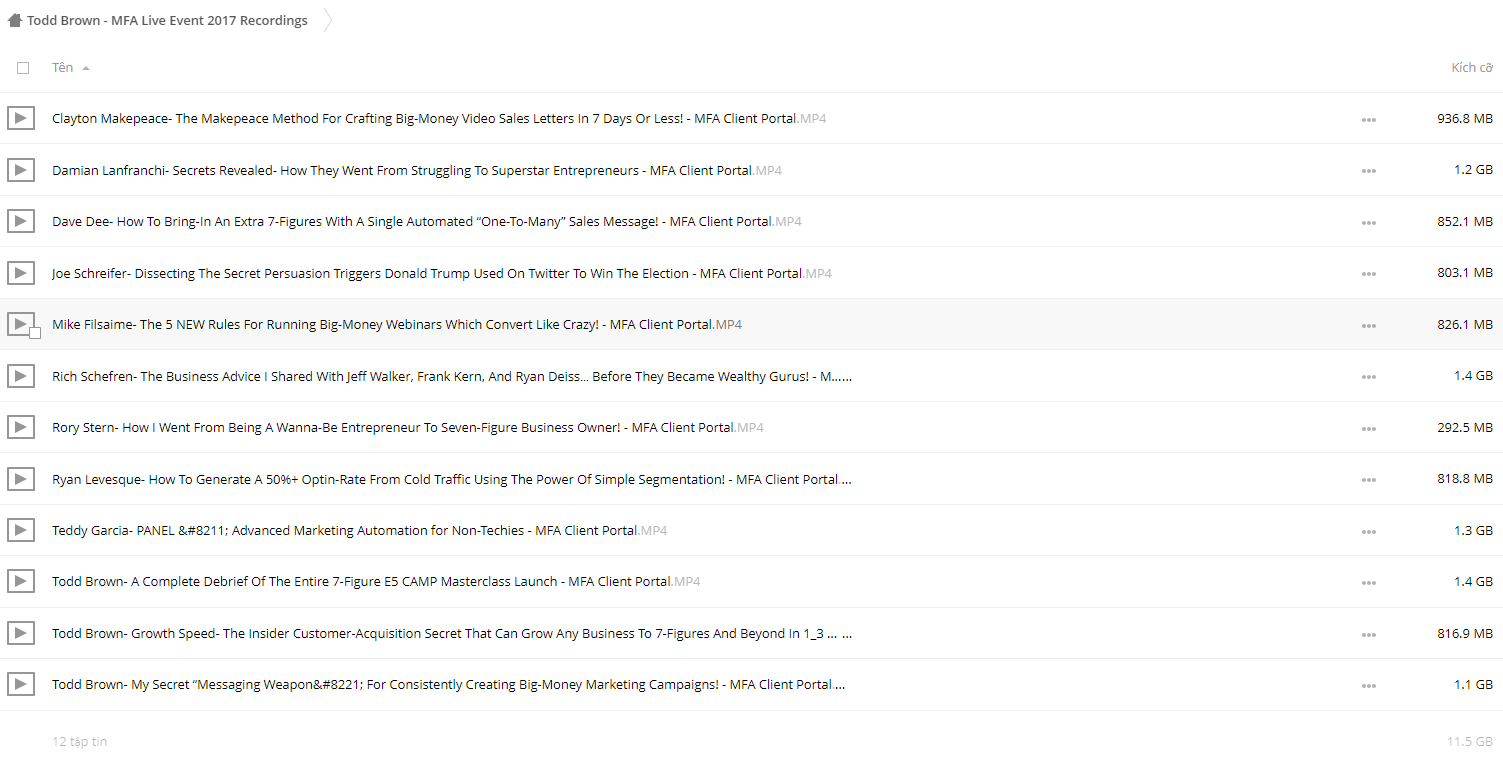Open more options for E5 CAMP Masterclass Debrief
Screen dimensions: 1503x778
point(1368,583)
